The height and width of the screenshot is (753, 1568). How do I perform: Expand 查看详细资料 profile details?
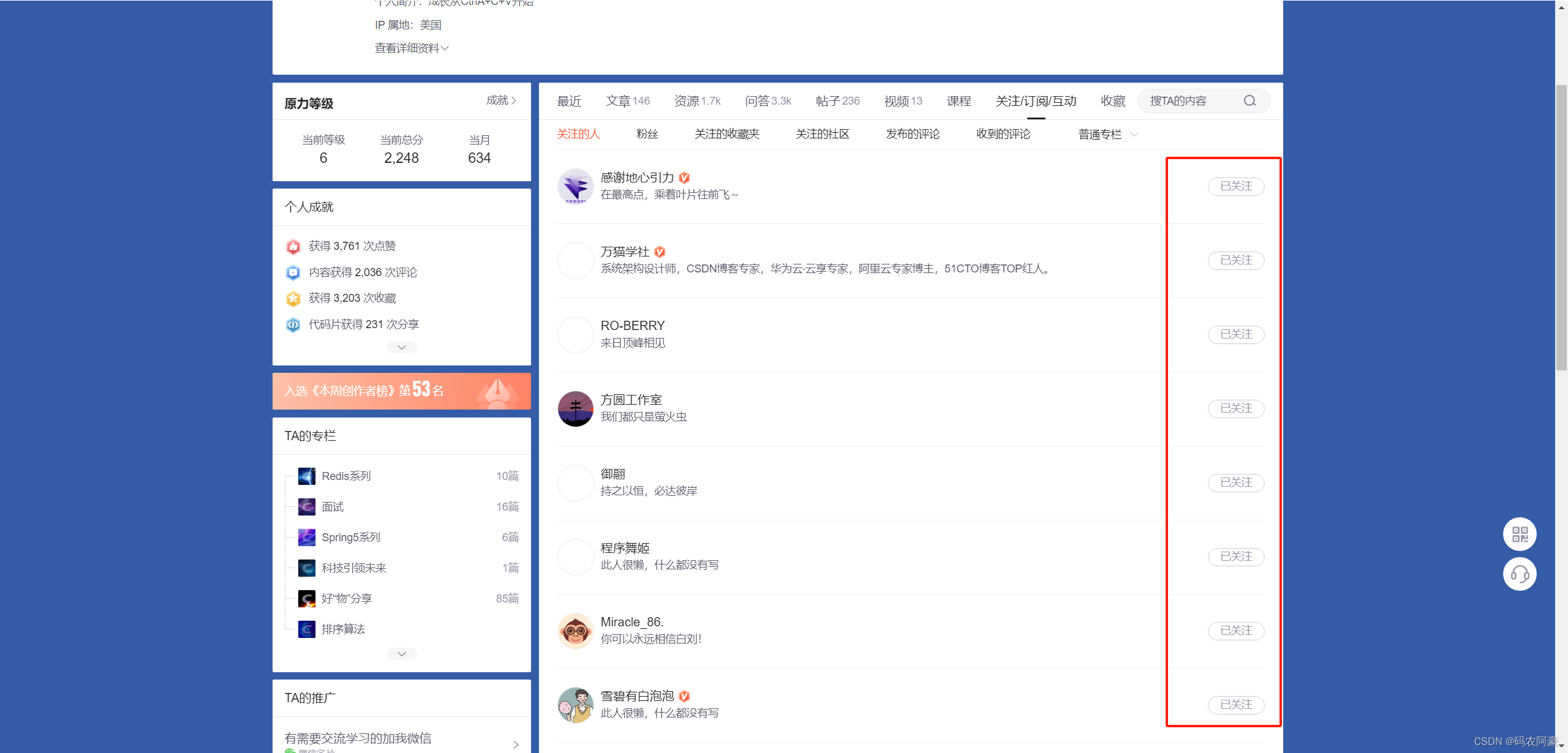tap(411, 48)
